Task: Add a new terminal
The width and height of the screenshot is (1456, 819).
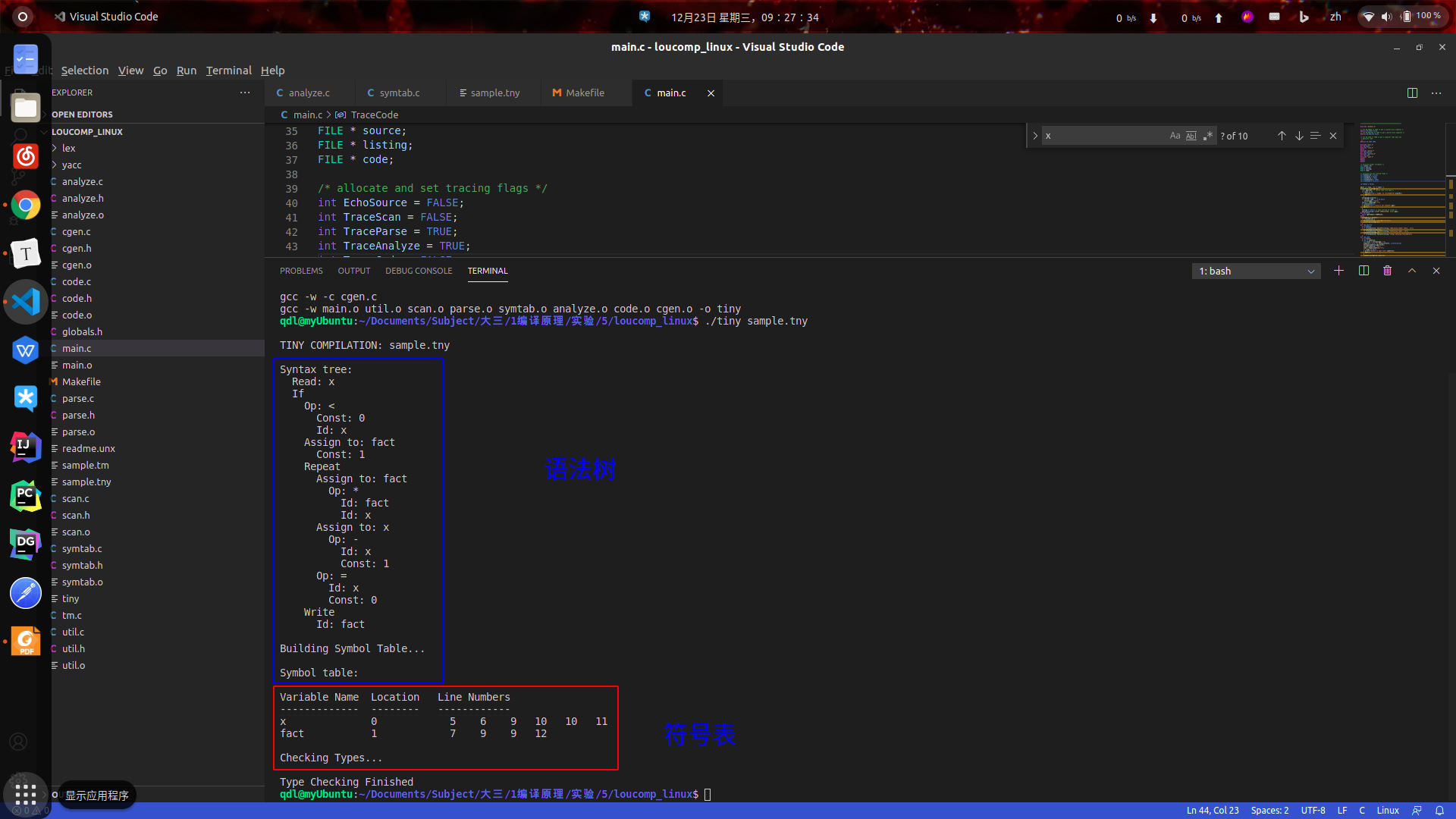Action: (x=1338, y=271)
